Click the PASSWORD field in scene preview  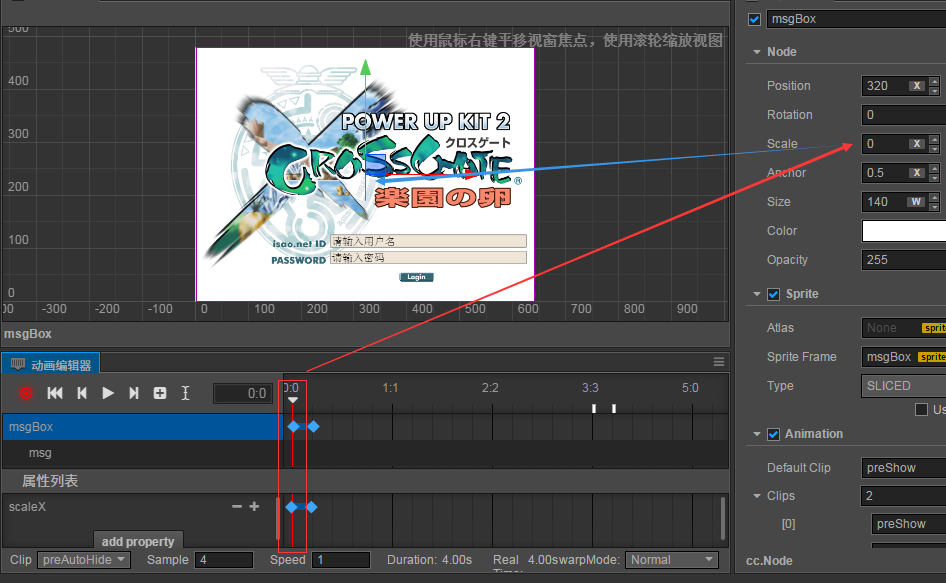pyautogui.click(x=428, y=258)
